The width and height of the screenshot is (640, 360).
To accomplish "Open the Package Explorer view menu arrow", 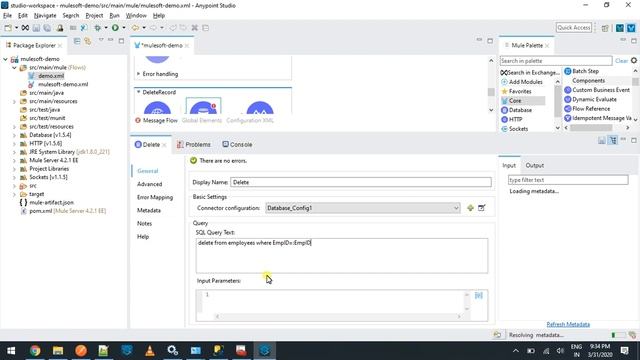I will coord(101,41).
